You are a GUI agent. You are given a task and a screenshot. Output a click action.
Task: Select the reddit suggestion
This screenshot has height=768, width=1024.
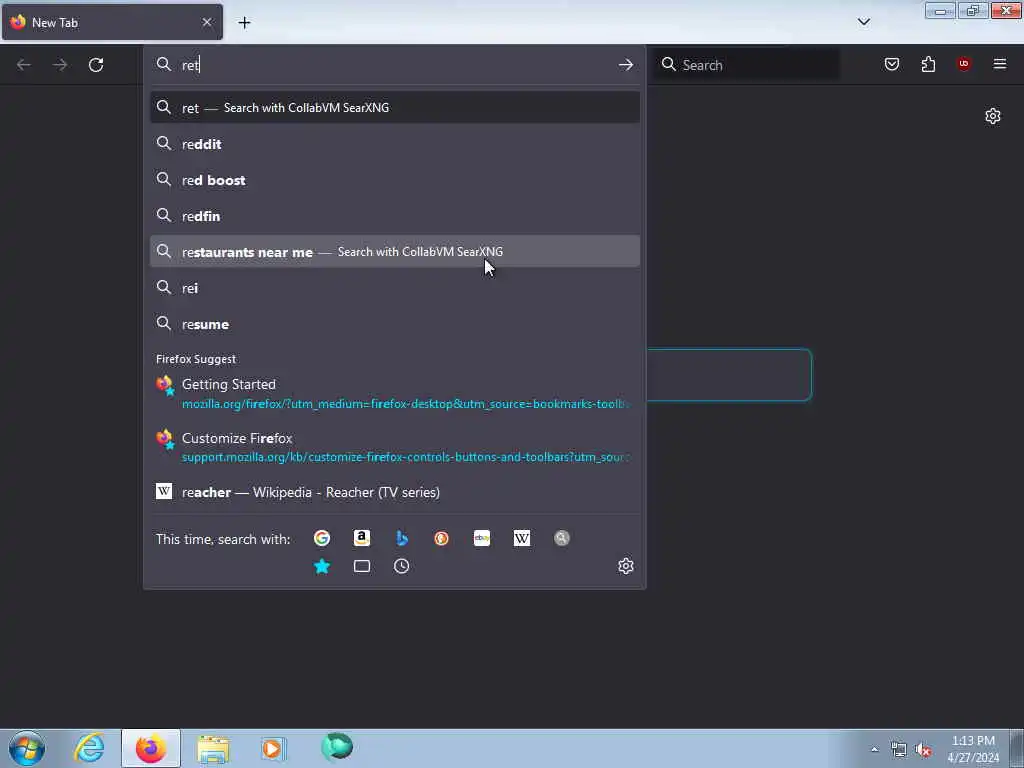click(394, 144)
